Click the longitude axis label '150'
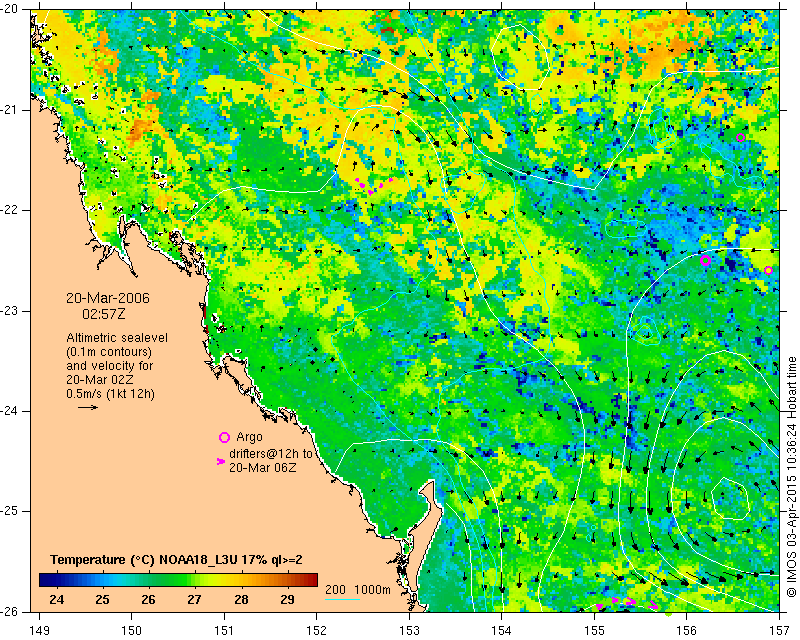The image size is (800, 640). coord(131,630)
